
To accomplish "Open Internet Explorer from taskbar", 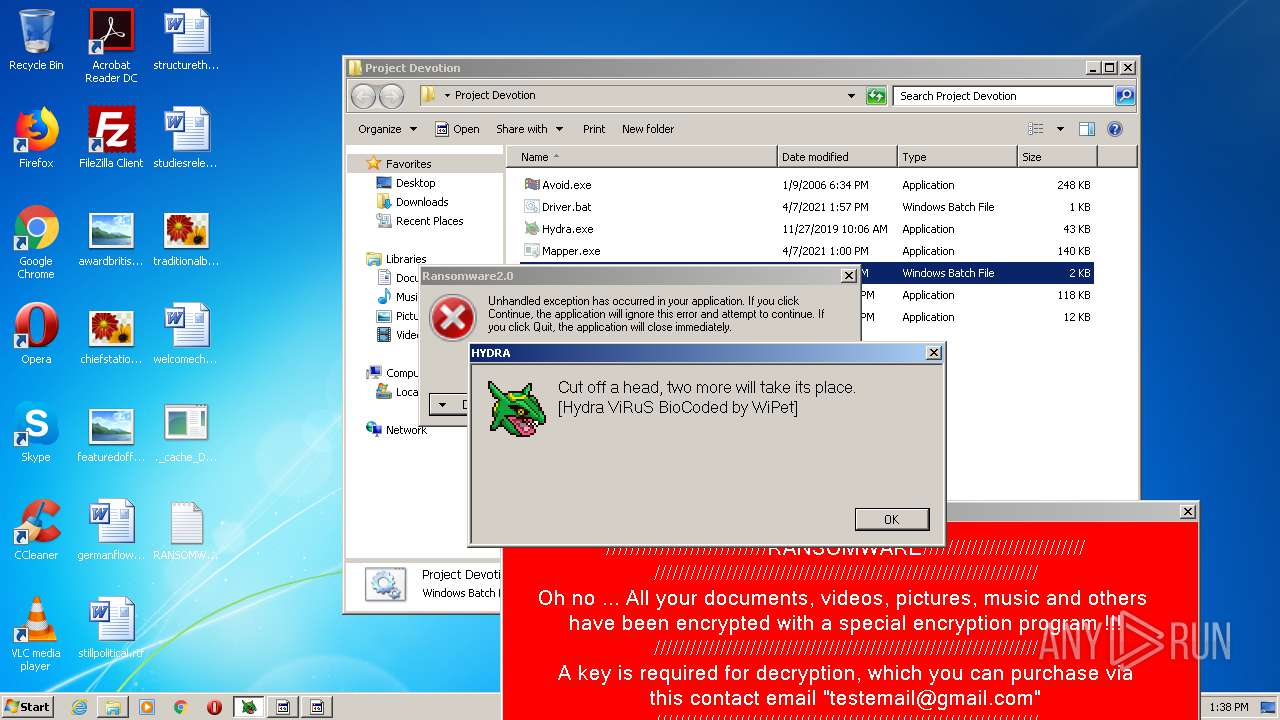I will tap(79, 707).
